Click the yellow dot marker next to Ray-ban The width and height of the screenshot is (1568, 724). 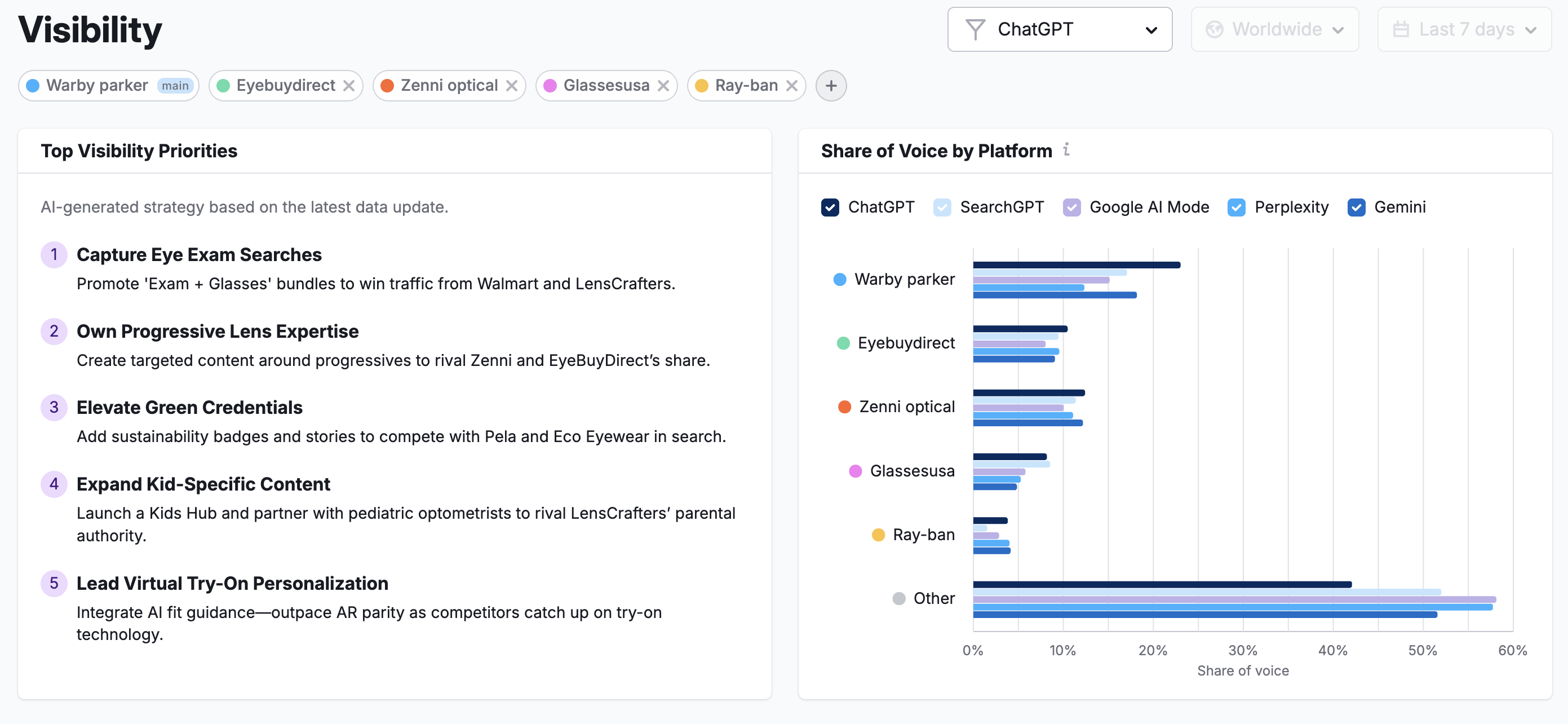[878, 534]
